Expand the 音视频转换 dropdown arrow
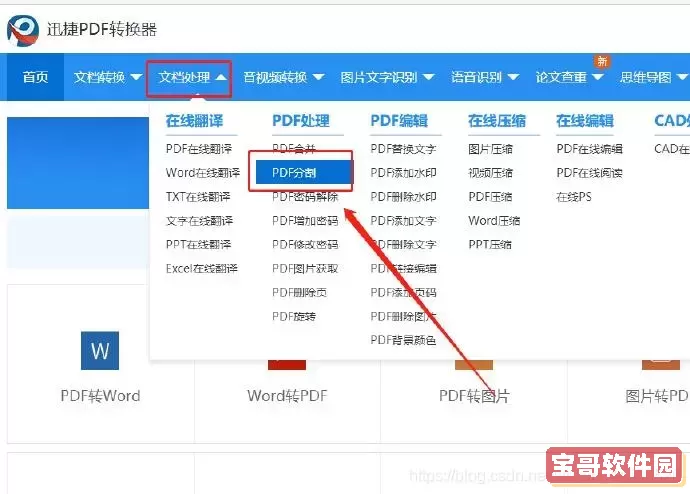 pos(319,77)
